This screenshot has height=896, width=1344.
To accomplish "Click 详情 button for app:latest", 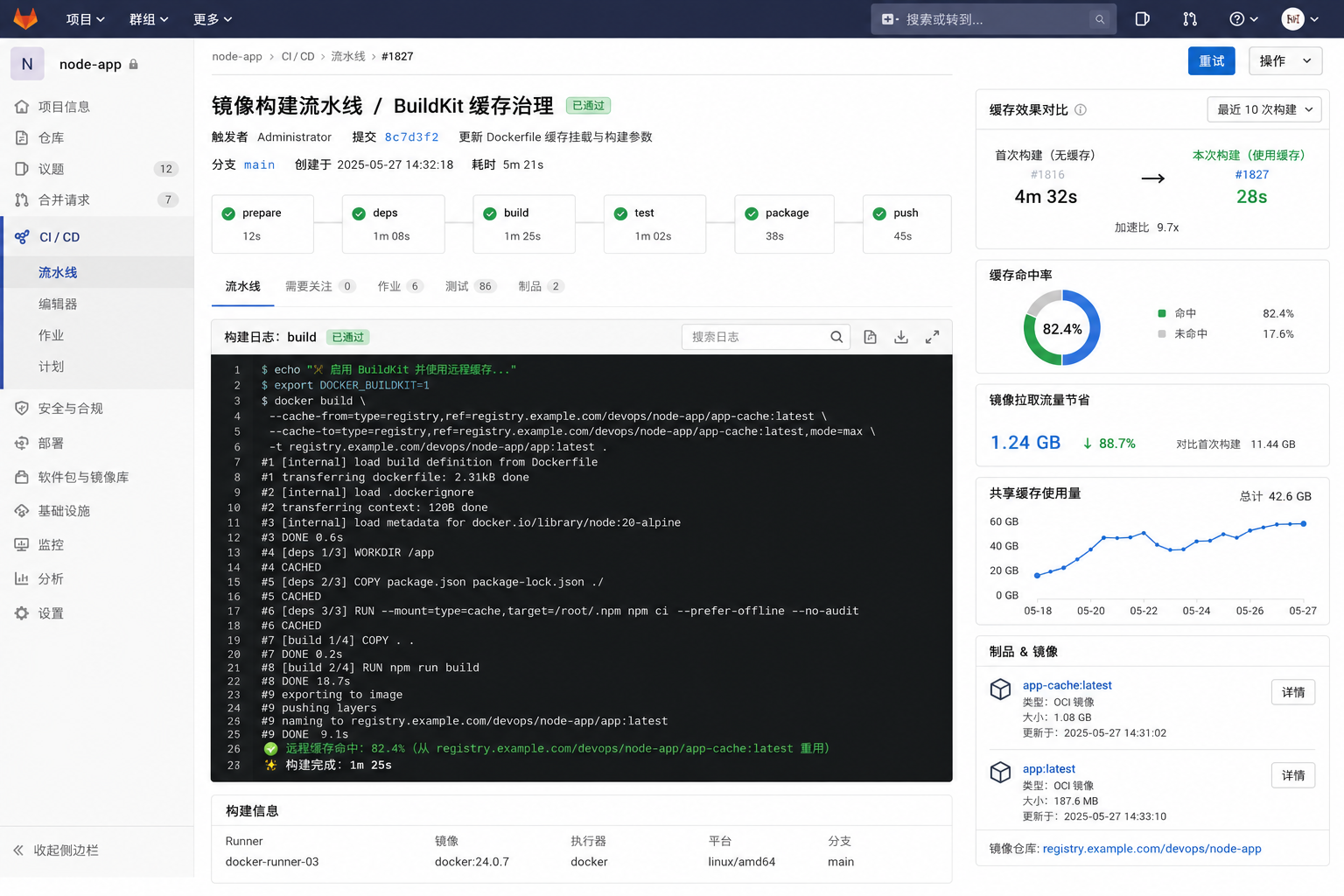I will [x=1293, y=775].
